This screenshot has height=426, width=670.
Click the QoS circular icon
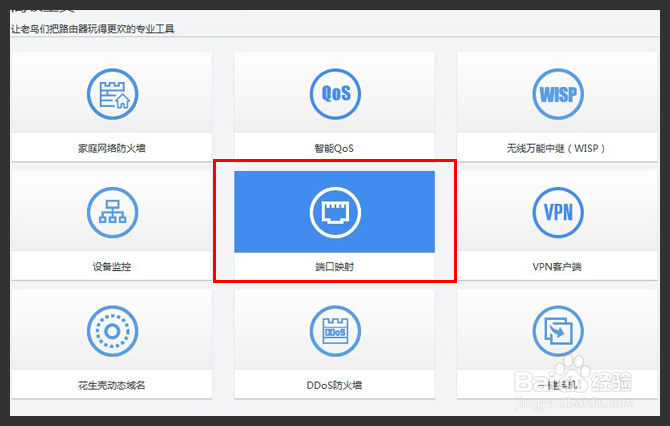tap(335, 94)
